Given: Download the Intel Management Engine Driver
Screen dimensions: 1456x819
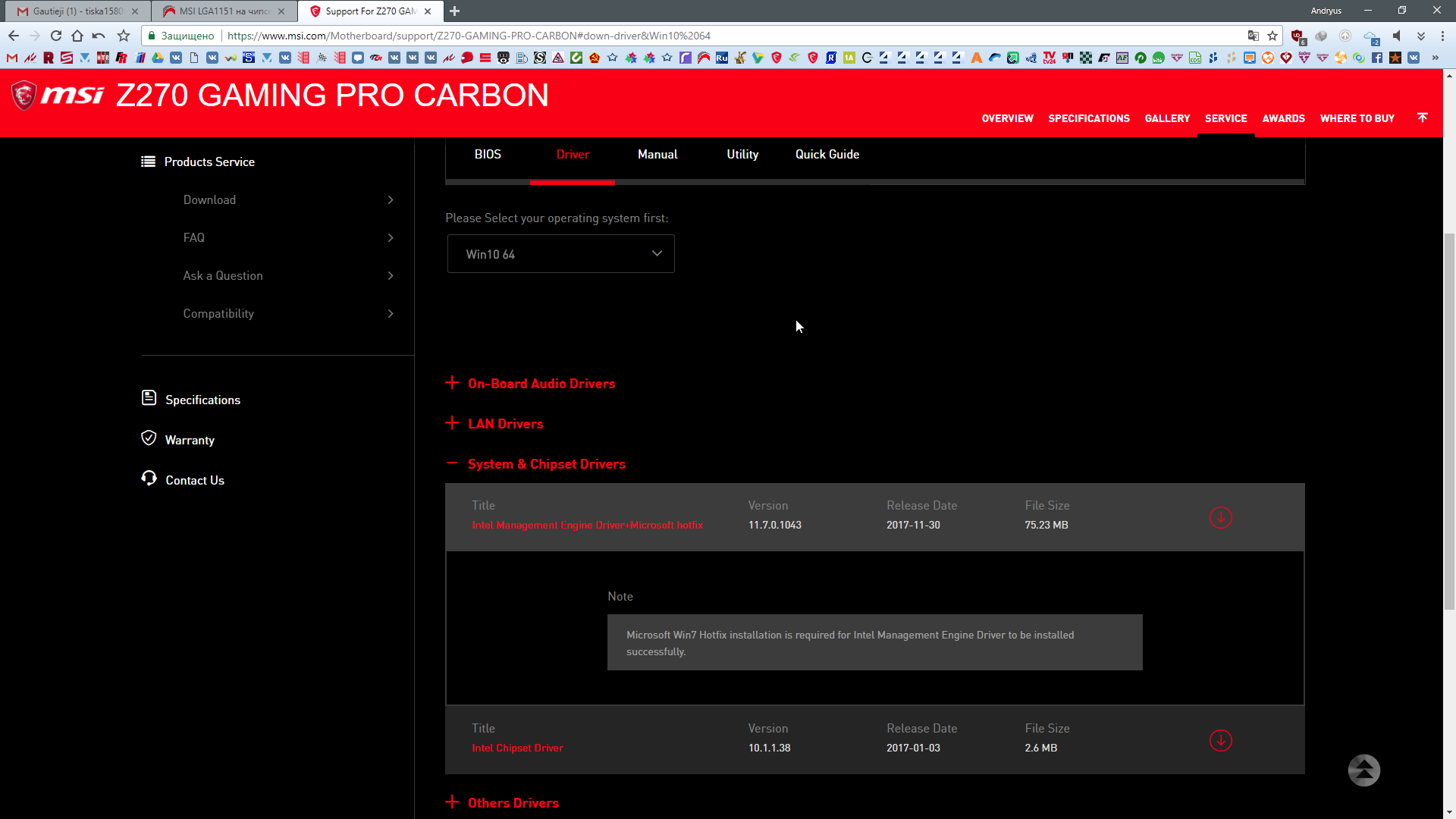Looking at the screenshot, I should (x=1220, y=518).
